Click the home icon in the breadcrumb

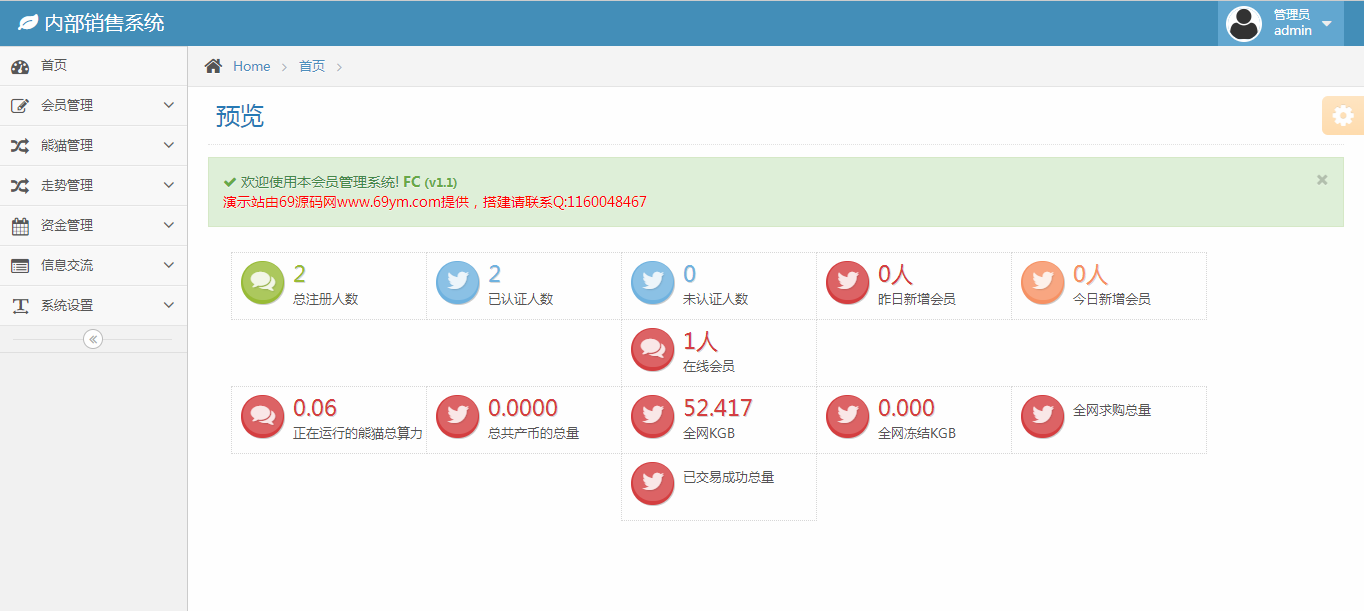click(213, 66)
